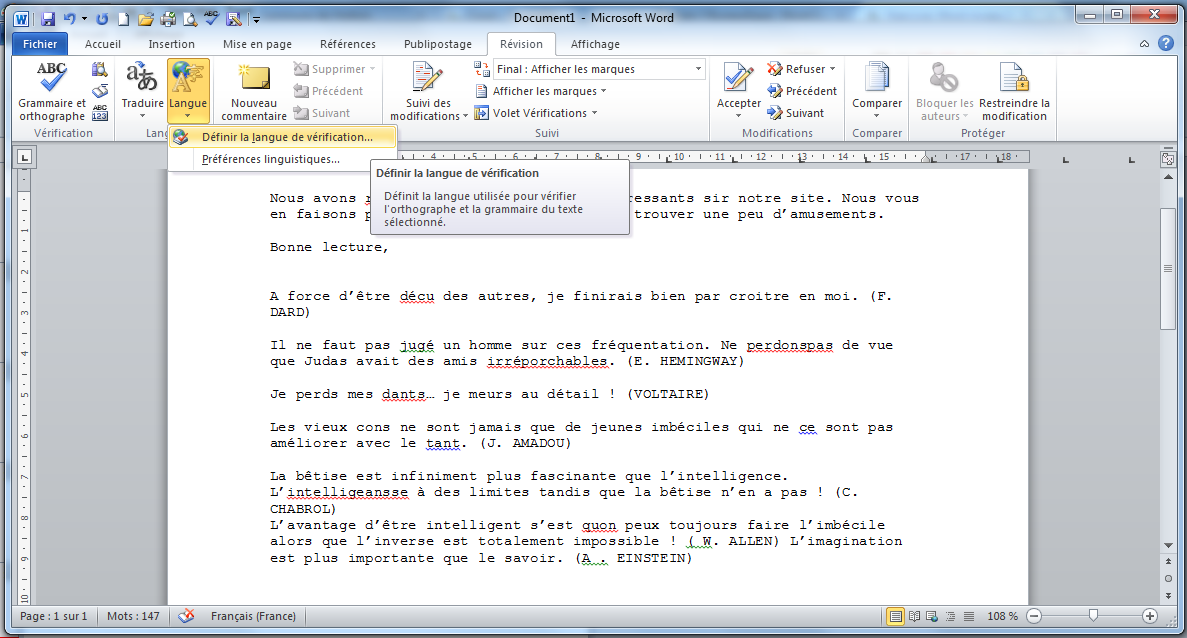Open Restreindre la modification
This screenshot has width=1187, height=638.
(1014, 91)
